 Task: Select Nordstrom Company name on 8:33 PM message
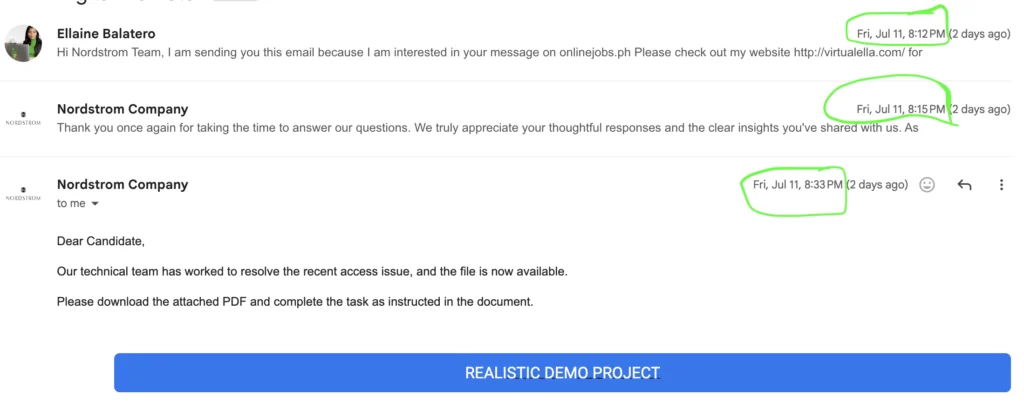click(122, 184)
